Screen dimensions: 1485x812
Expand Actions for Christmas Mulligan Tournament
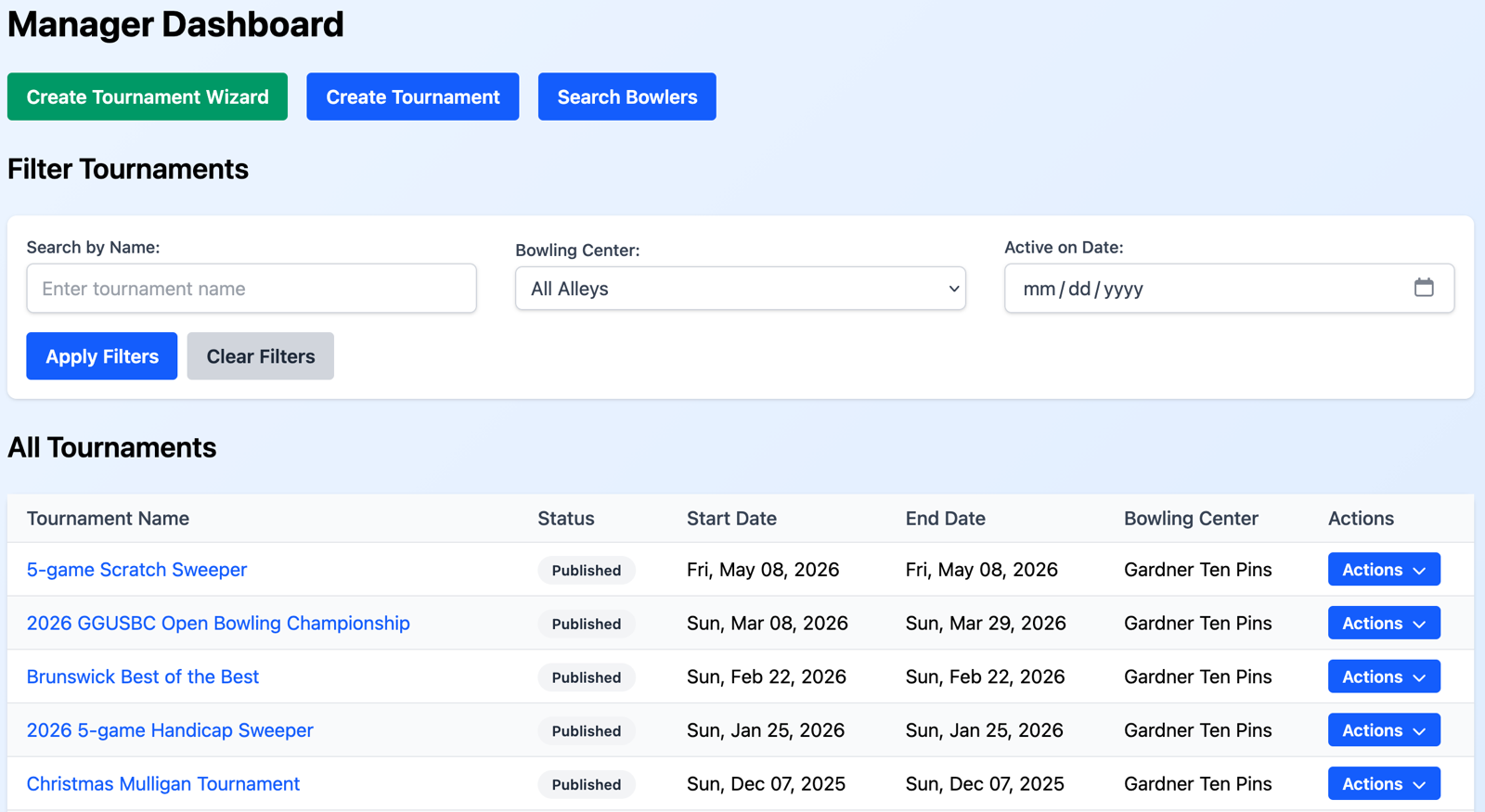tap(1384, 784)
